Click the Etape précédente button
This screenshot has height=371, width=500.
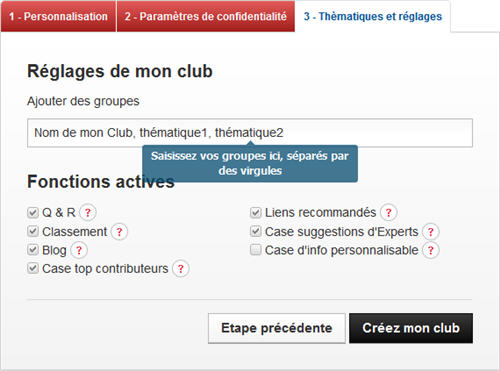click(277, 328)
